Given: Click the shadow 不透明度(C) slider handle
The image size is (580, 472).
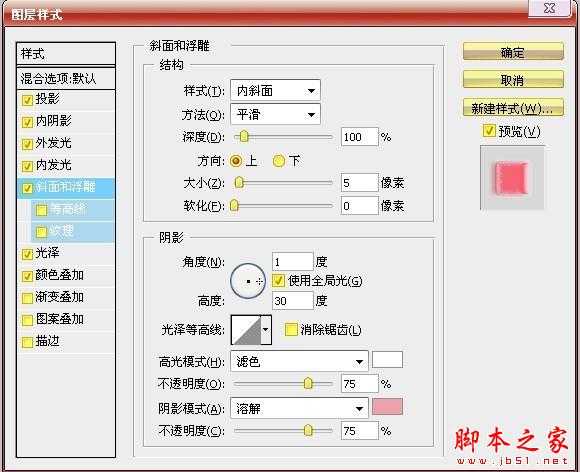Looking at the screenshot, I should coord(308,430).
